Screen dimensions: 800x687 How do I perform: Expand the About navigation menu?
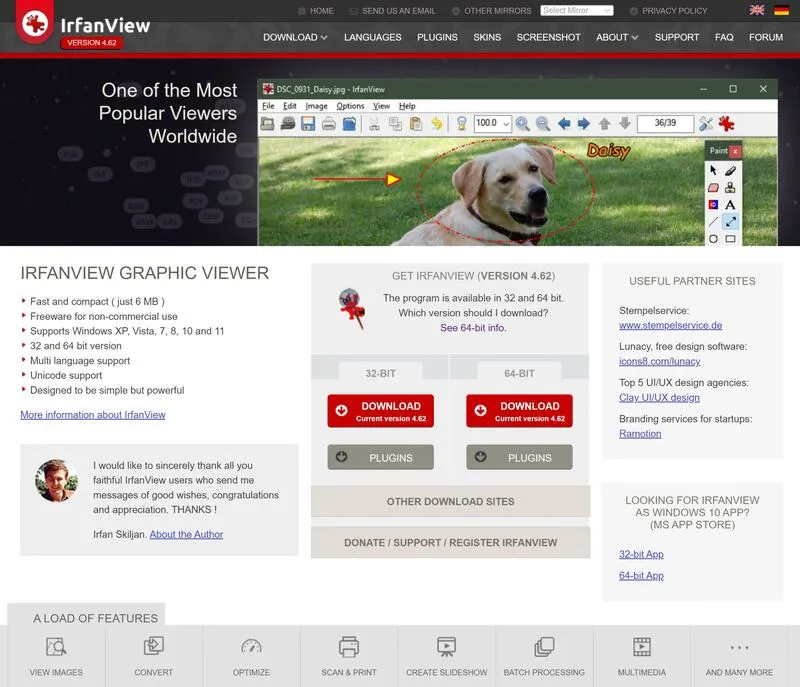pyautogui.click(x=617, y=37)
